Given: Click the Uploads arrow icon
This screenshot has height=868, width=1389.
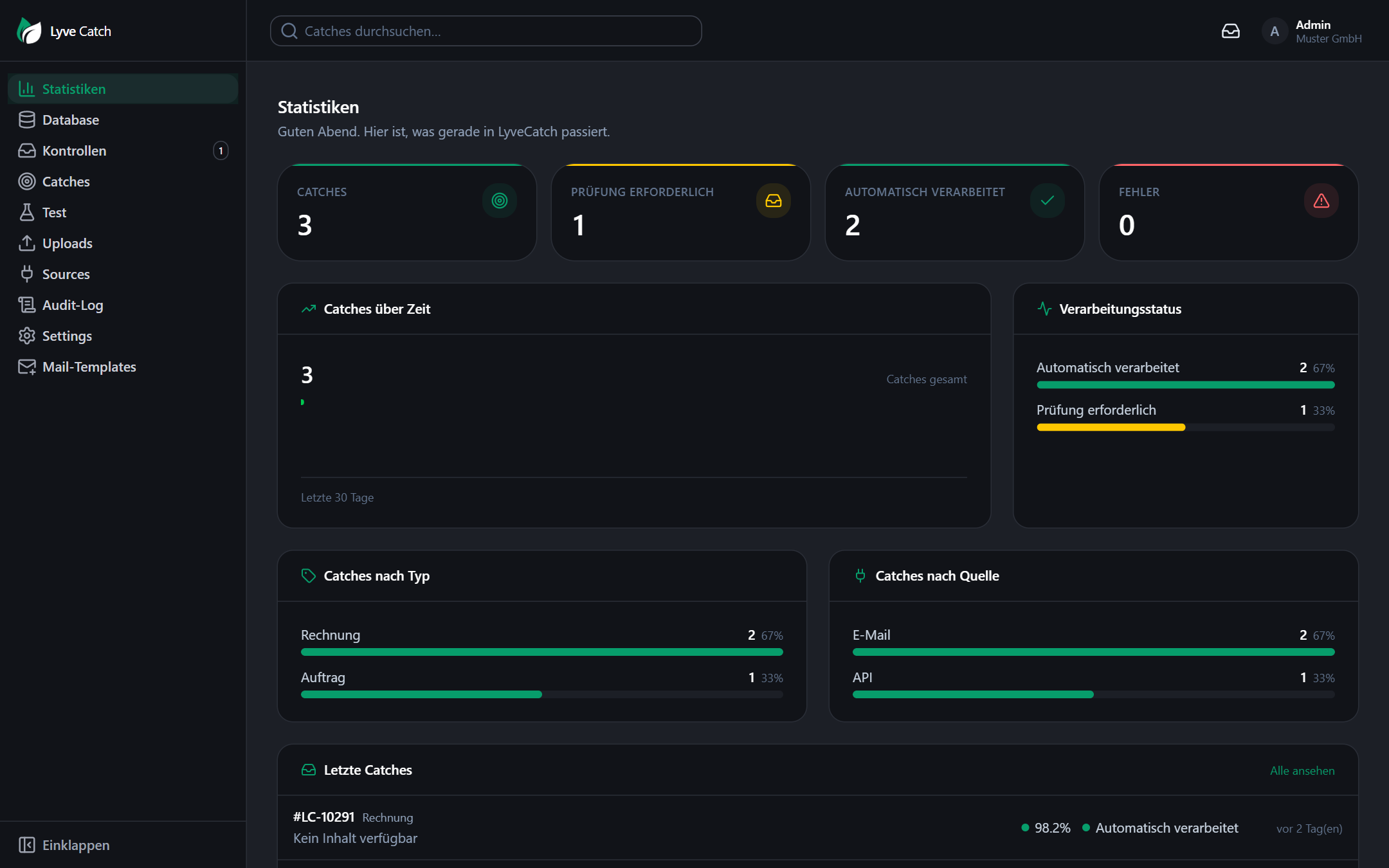Looking at the screenshot, I should pos(27,243).
